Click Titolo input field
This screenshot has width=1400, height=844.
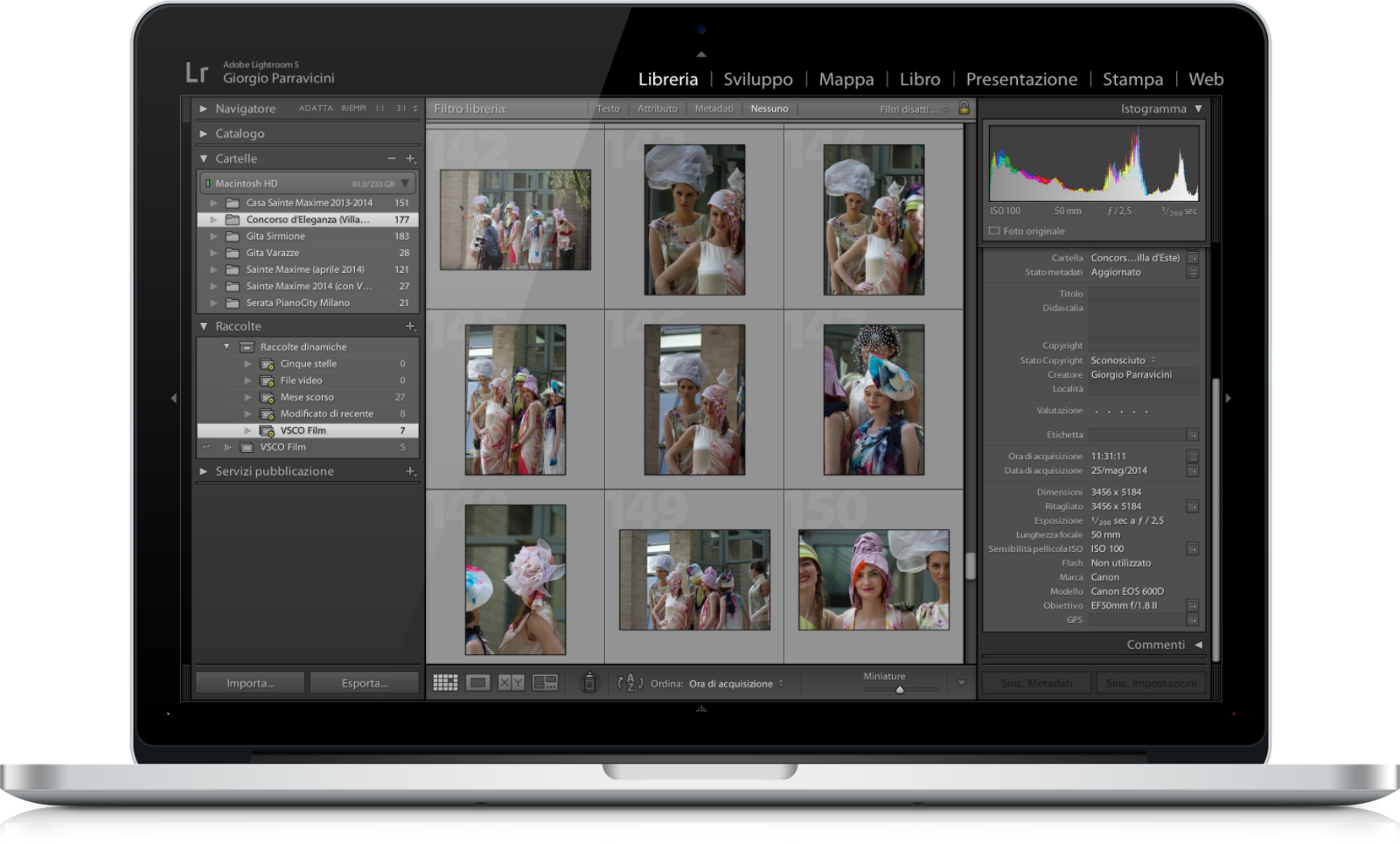click(1144, 294)
